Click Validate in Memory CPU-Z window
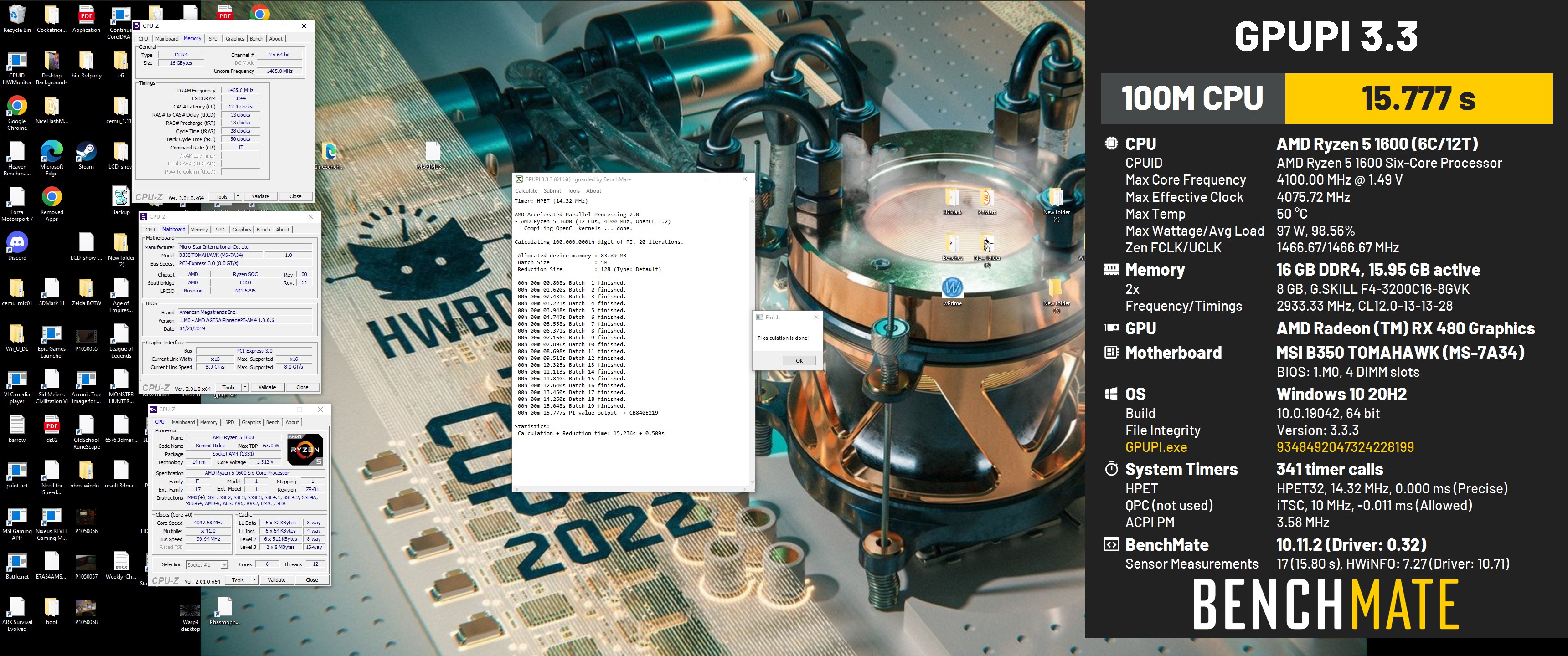The height and width of the screenshot is (656, 1568). click(x=261, y=196)
